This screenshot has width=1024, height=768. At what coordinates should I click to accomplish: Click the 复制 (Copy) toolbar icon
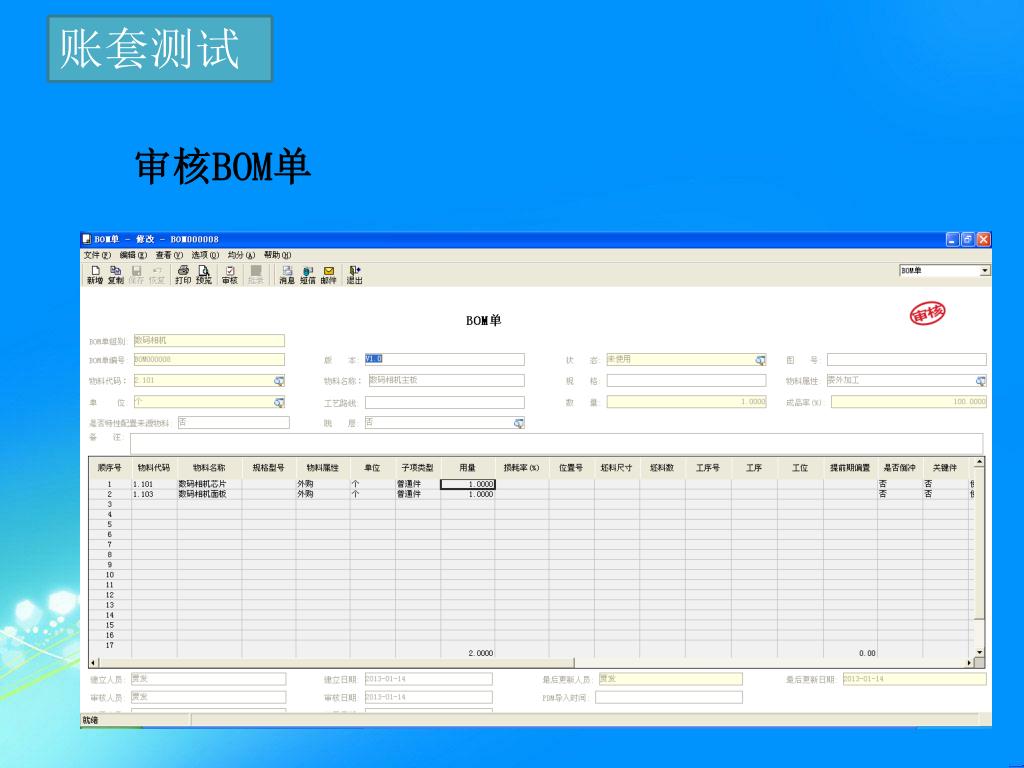pyautogui.click(x=116, y=274)
